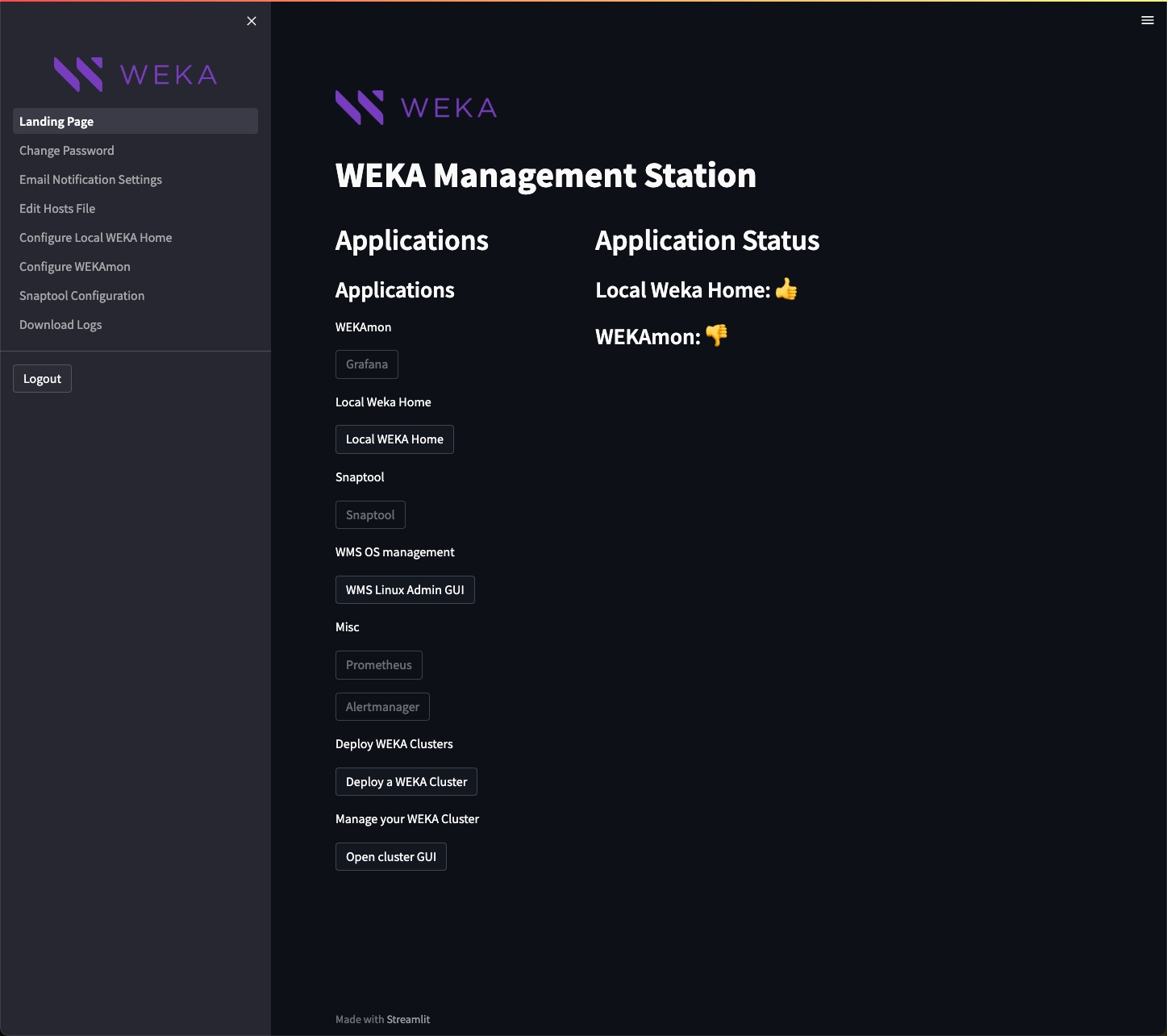Image resolution: width=1167 pixels, height=1036 pixels.
Task: Navigate to Configure Local WEKA Home
Action: (x=95, y=238)
